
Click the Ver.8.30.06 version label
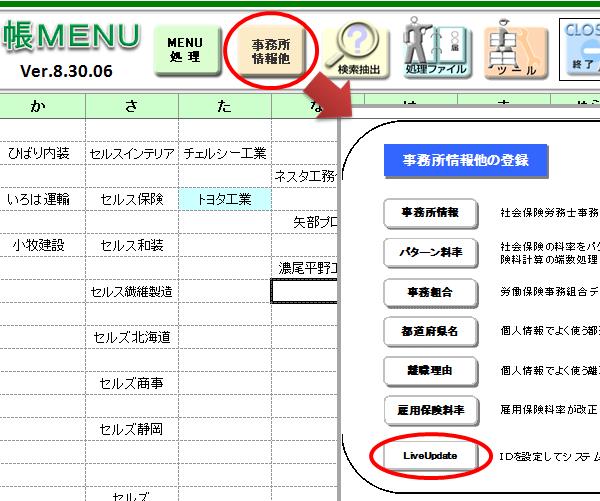tap(66, 71)
